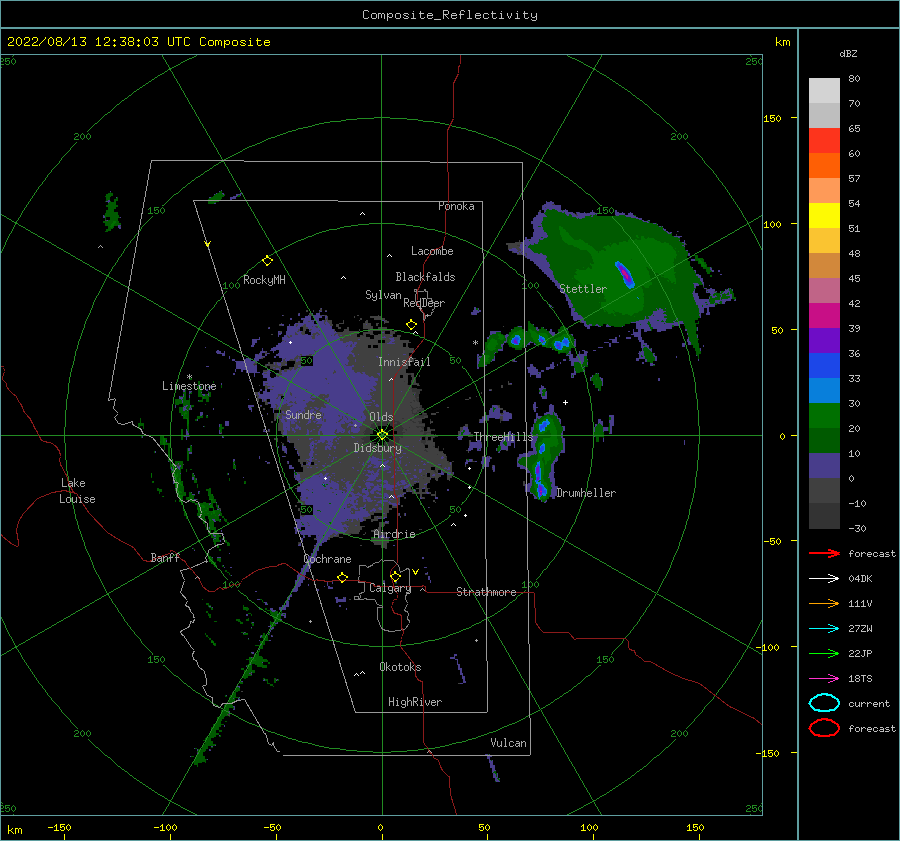
Task: Click the HighRiver city label
Action: tap(415, 702)
